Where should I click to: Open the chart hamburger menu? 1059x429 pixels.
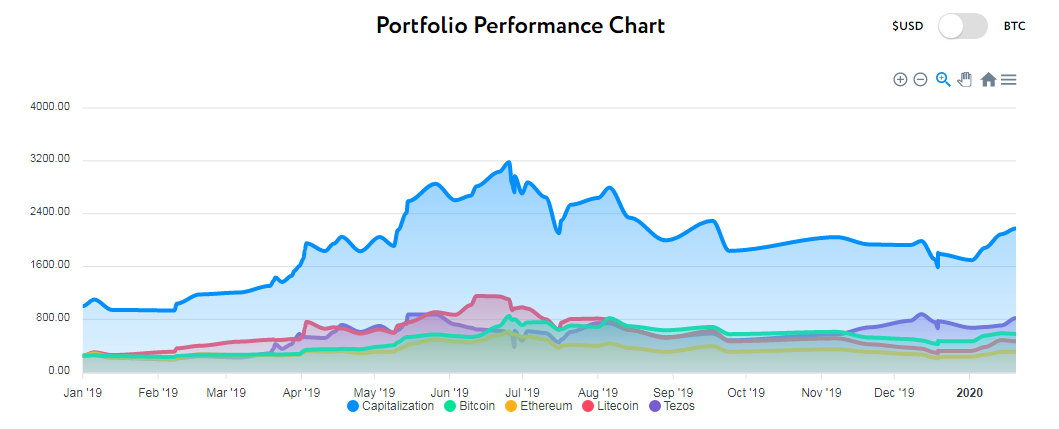pos(1009,80)
